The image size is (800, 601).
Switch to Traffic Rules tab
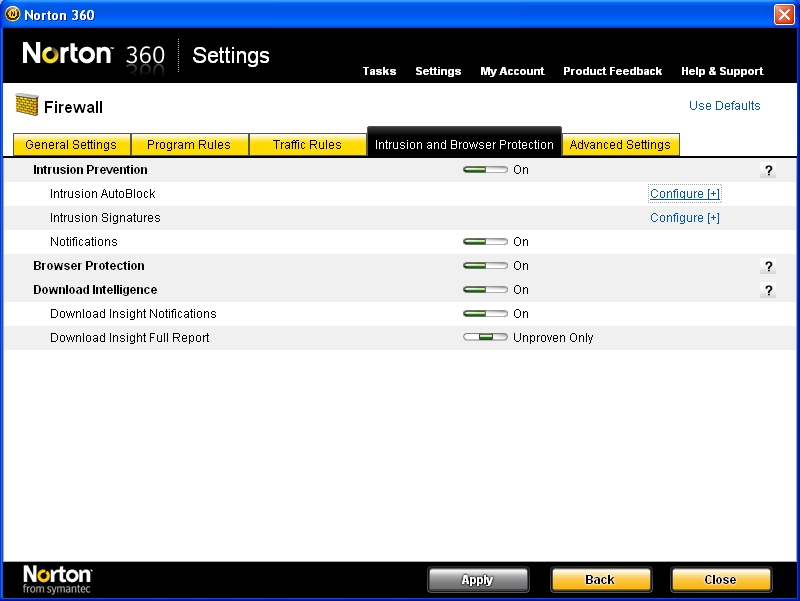coord(307,145)
